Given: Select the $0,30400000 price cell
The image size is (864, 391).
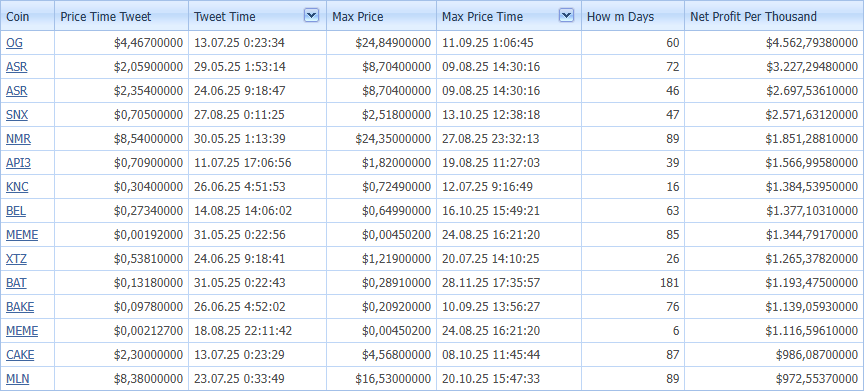Looking at the screenshot, I should pyautogui.click(x=121, y=187).
